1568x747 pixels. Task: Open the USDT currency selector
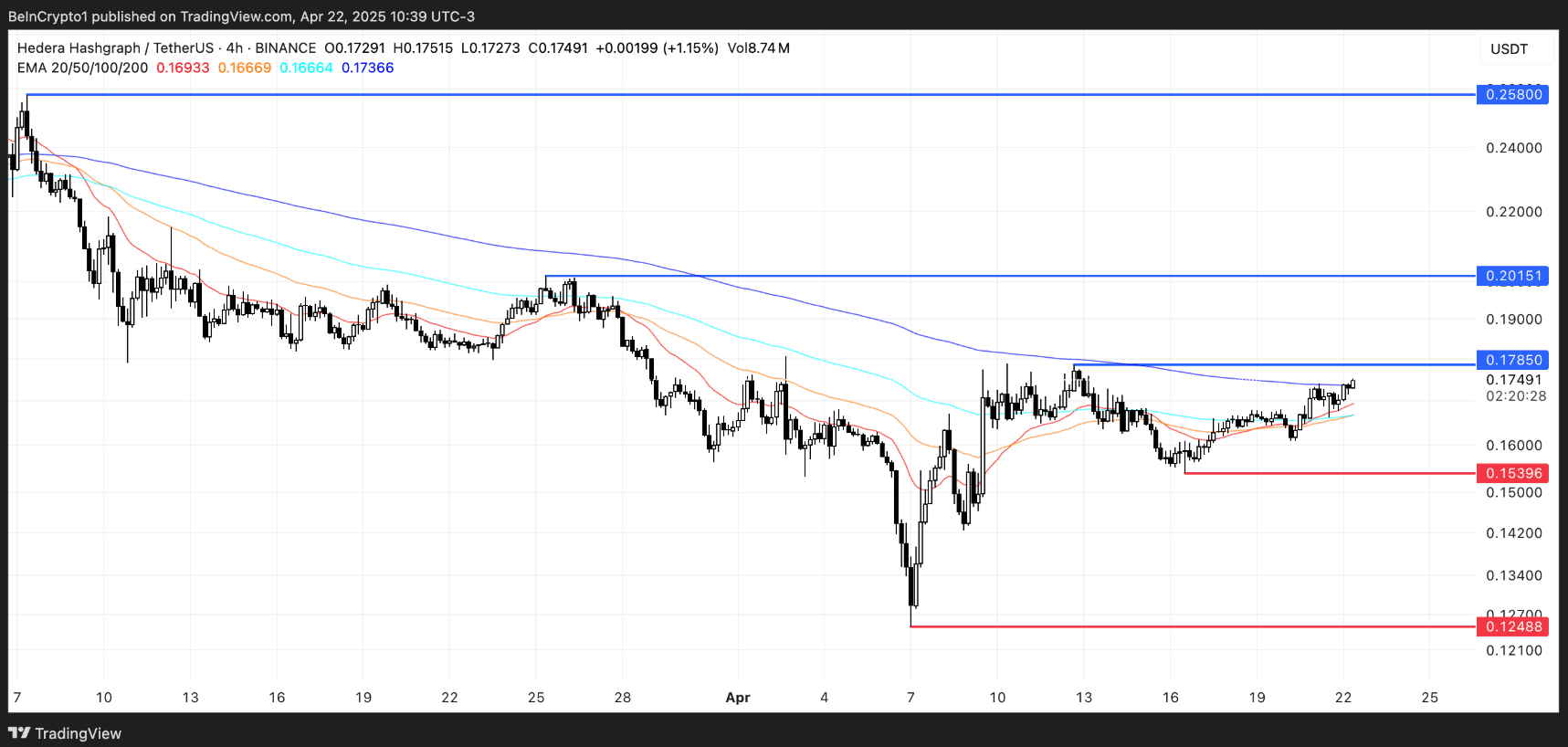(1509, 49)
